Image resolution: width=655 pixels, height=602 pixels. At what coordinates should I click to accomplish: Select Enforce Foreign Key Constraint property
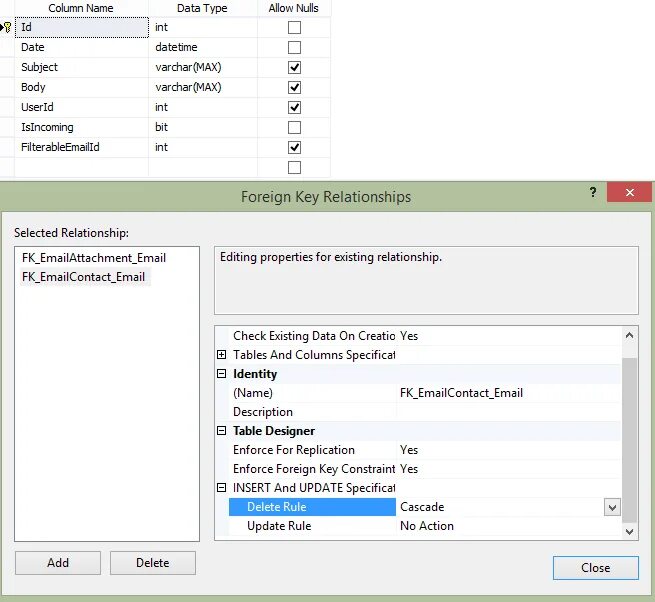(314, 469)
